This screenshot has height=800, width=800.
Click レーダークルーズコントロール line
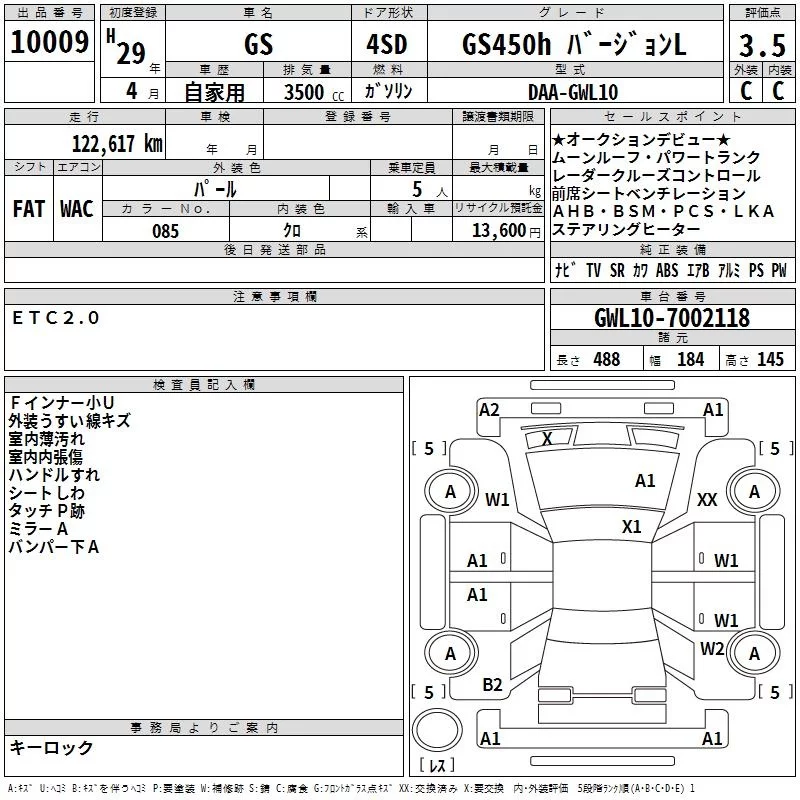(x=656, y=176)
